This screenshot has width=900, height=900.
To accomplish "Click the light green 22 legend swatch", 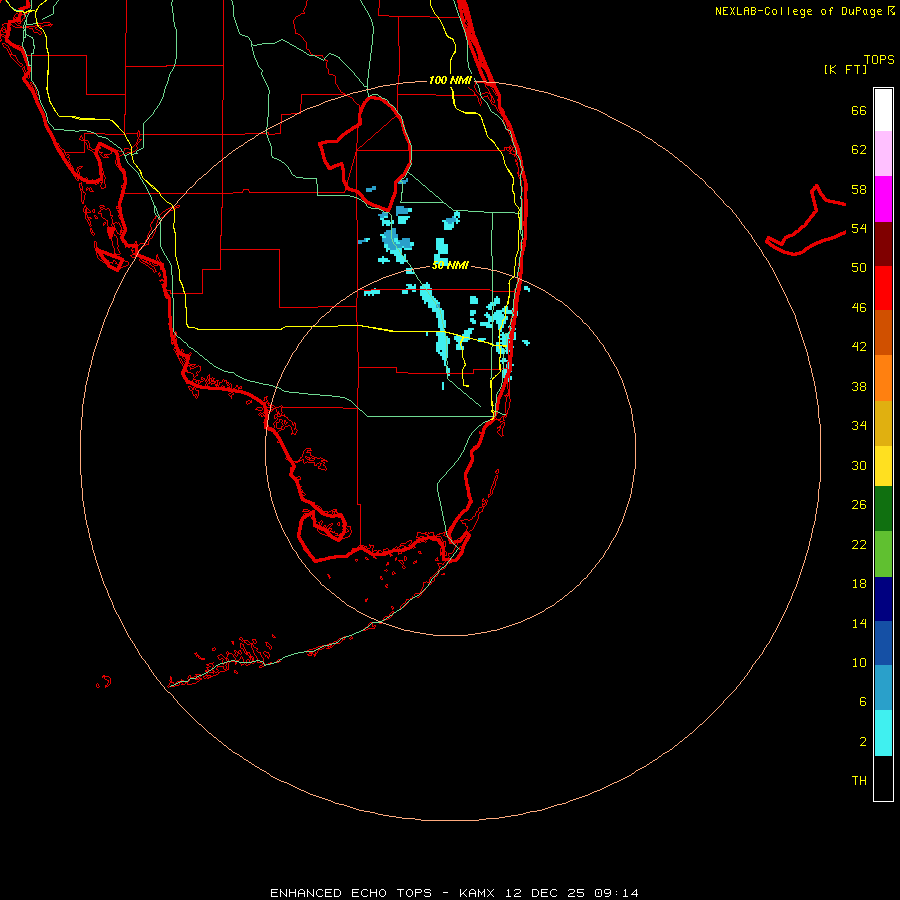I will tap(883, 554).
